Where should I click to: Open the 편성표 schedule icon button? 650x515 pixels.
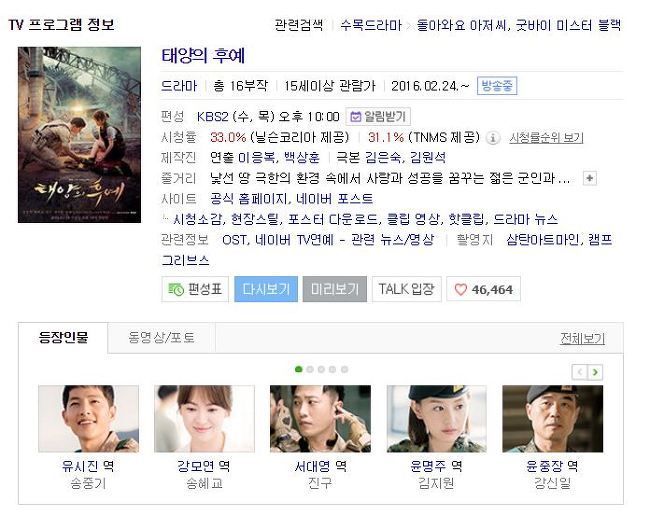pyautogui.click(x=195, y=289)
